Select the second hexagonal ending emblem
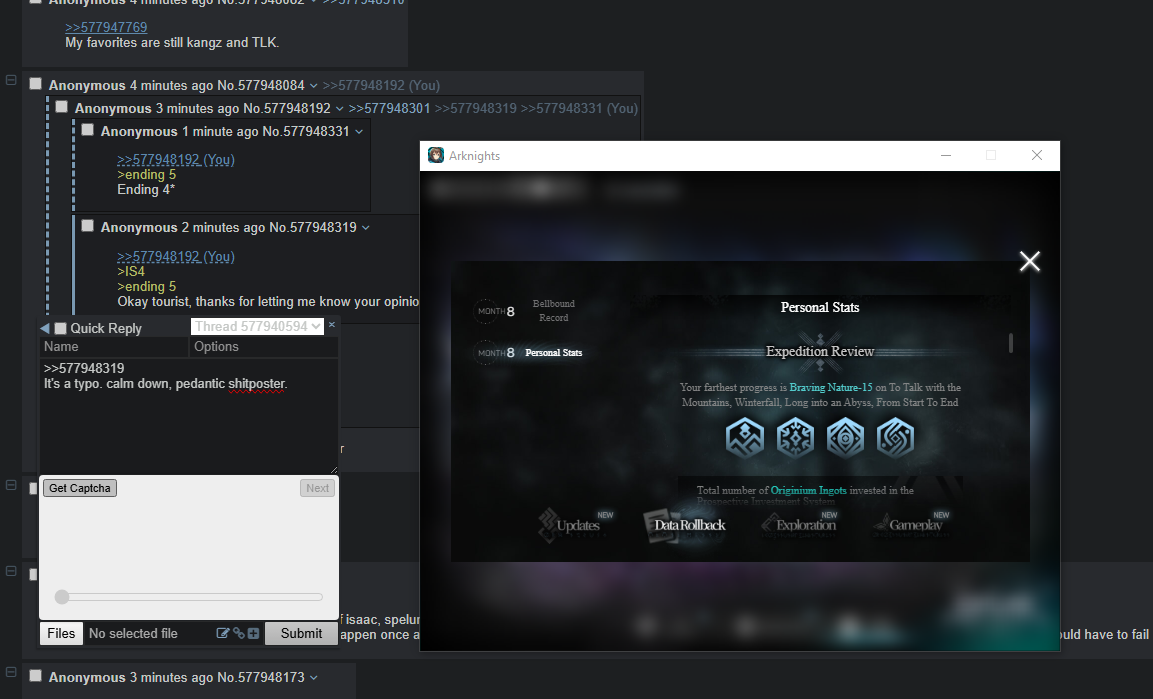Viewport: 1153px width, 699px height. pyautogui.click(x=795, y=437)
